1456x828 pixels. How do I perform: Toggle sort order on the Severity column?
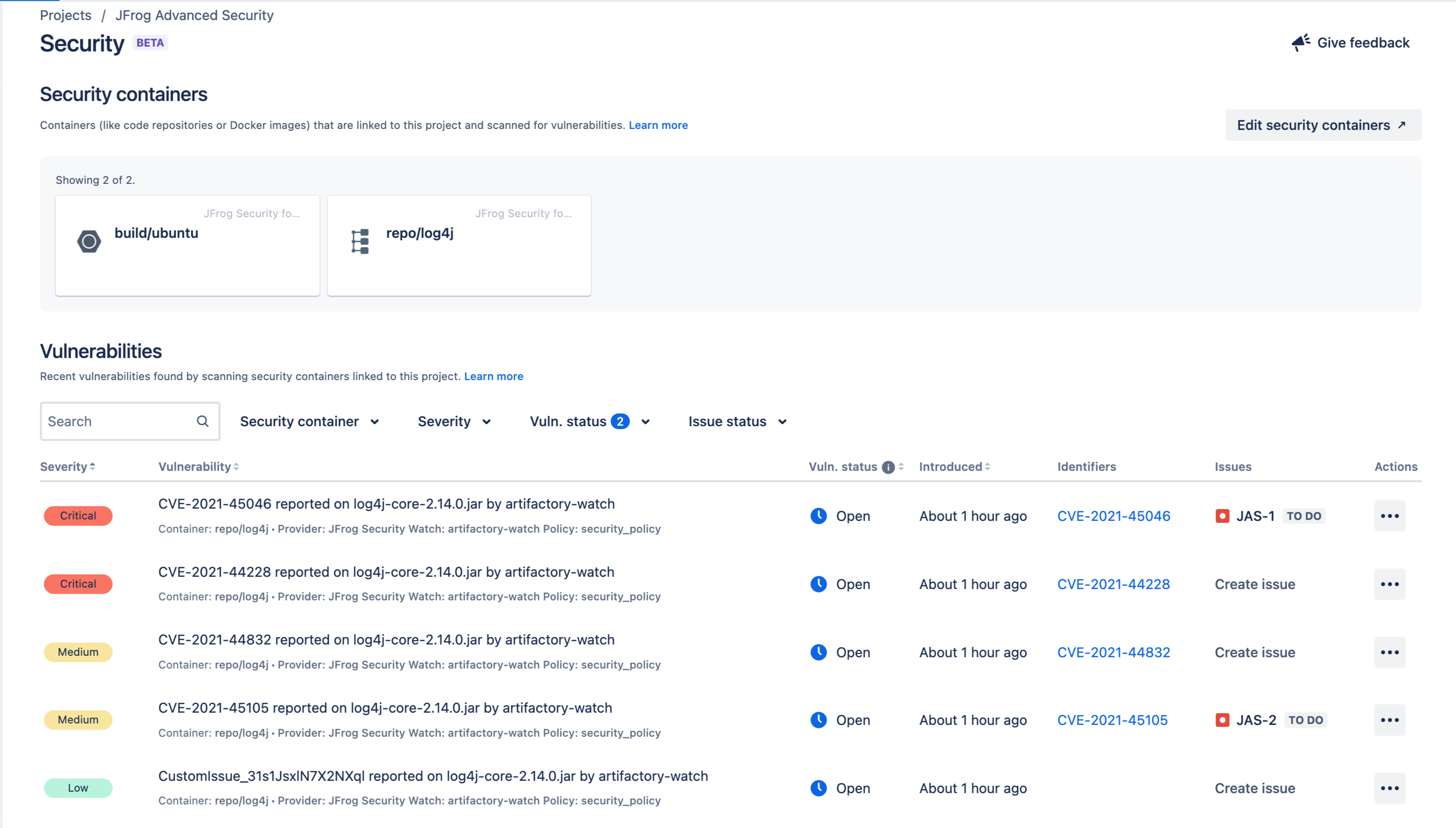93,466
